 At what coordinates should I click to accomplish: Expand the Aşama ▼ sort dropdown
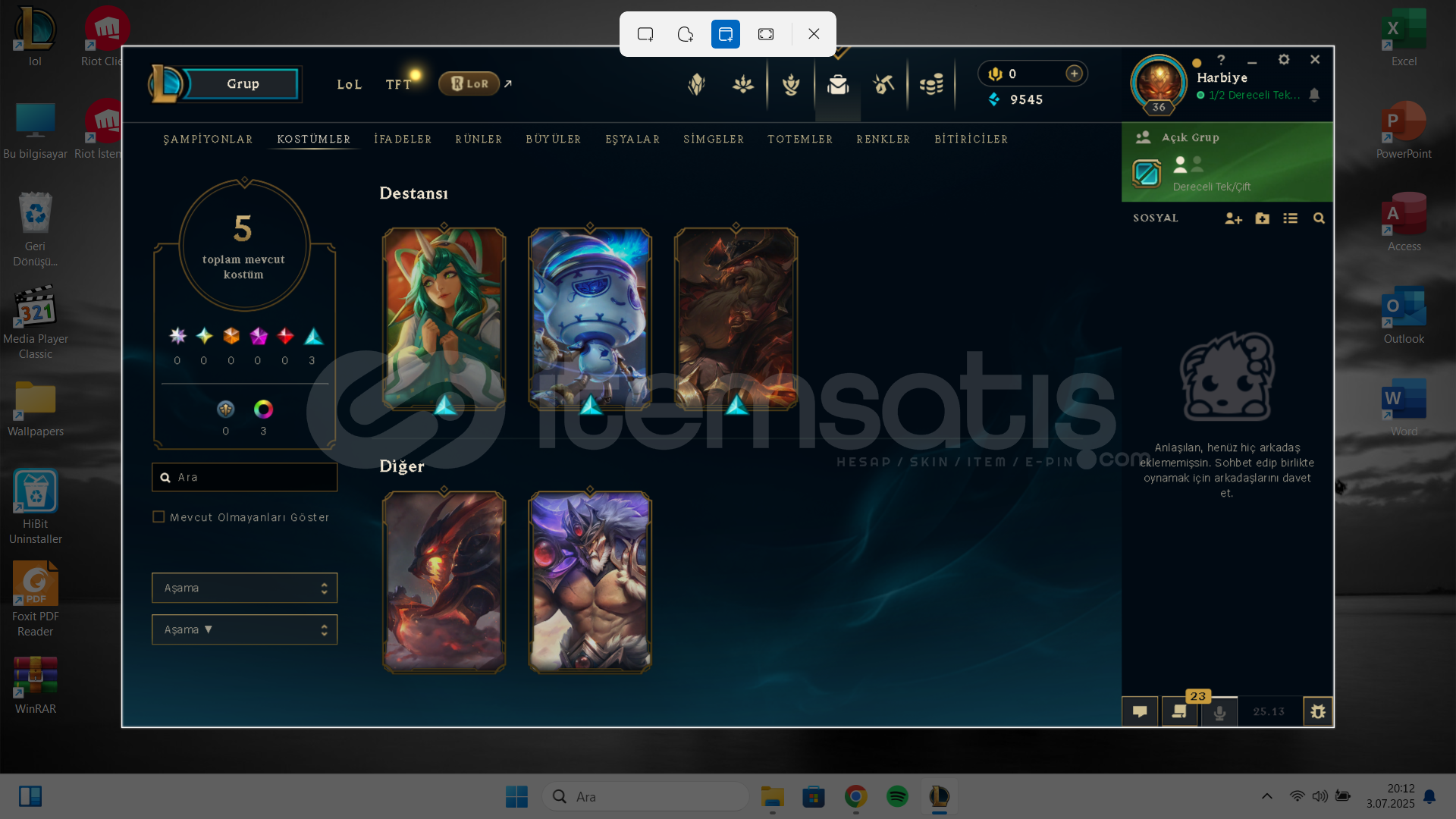[x=244, y=629]
